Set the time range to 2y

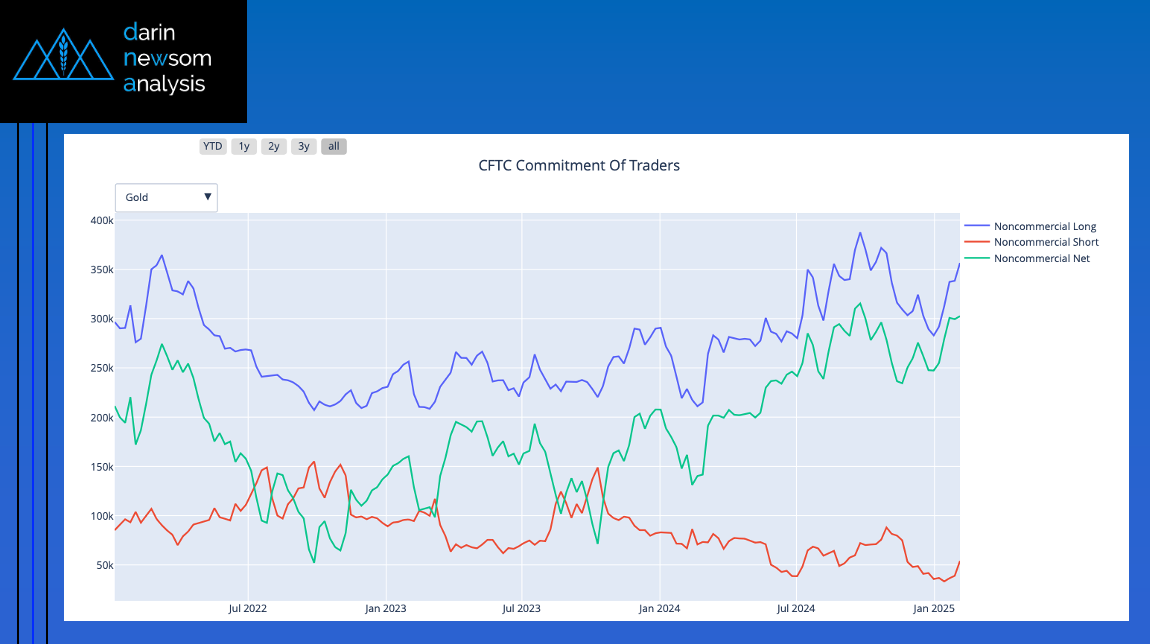[273, 146]
